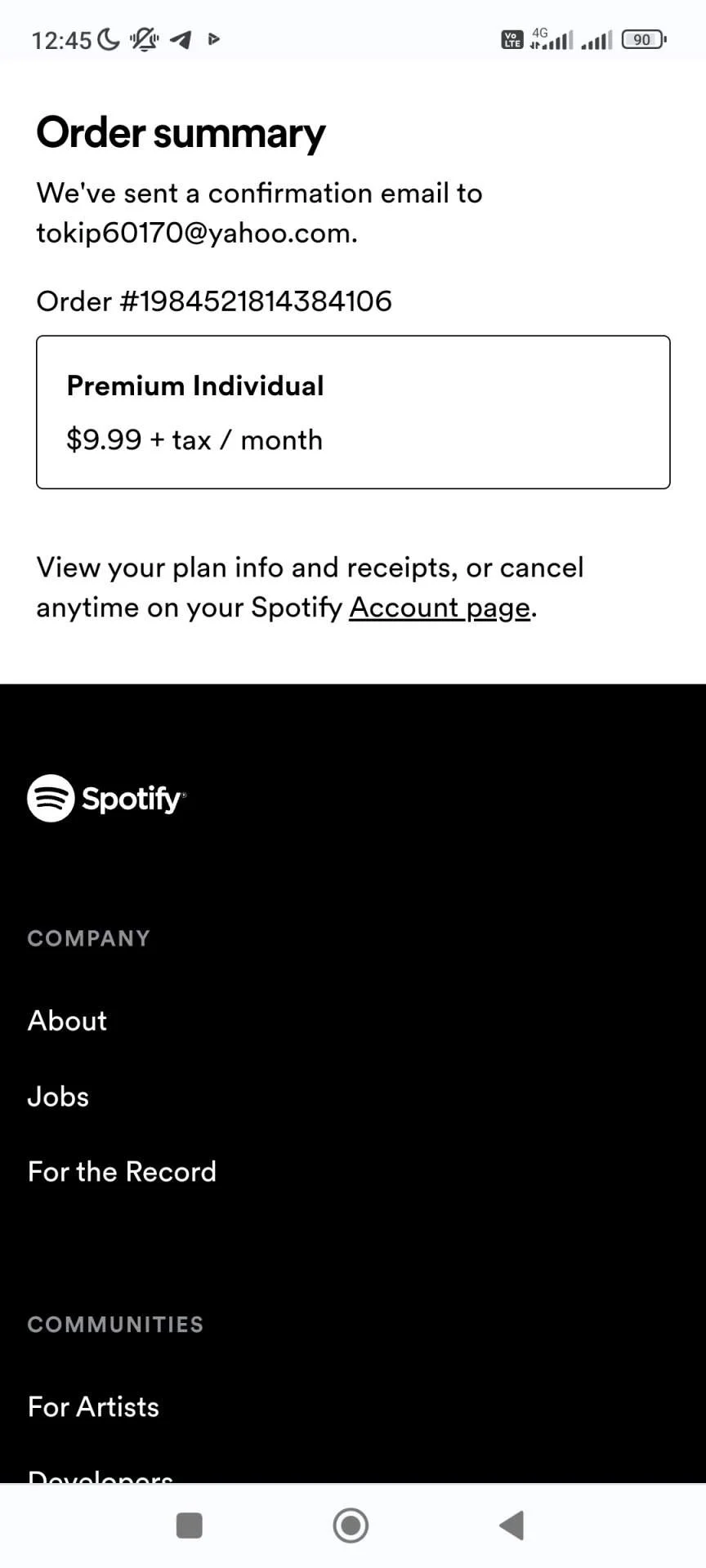
Task: Tap the Android home circle button
Action: point(351,1525)
